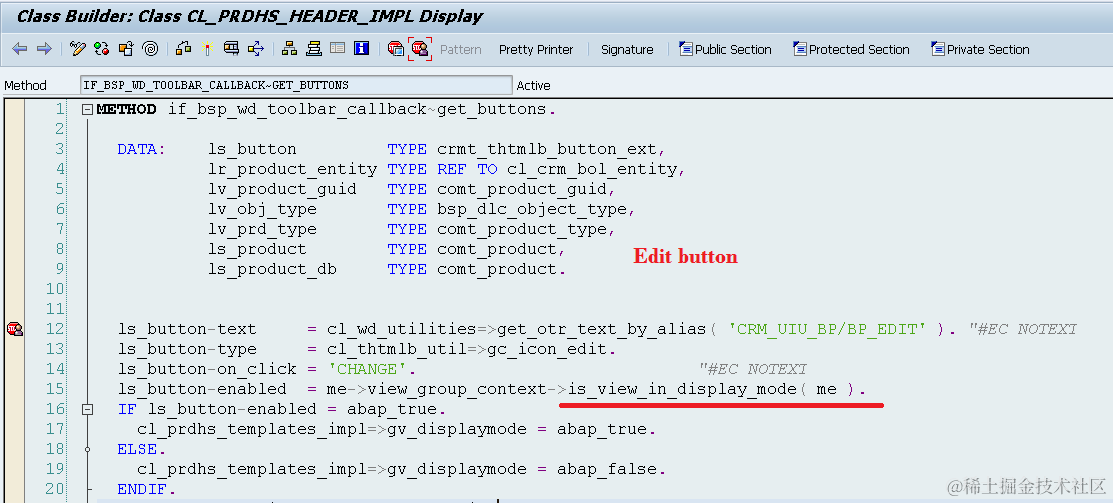This screenshot has width=1113, height=503.
Task: Toggle Display/Change mode pencil icon
Action: (78, 49)
